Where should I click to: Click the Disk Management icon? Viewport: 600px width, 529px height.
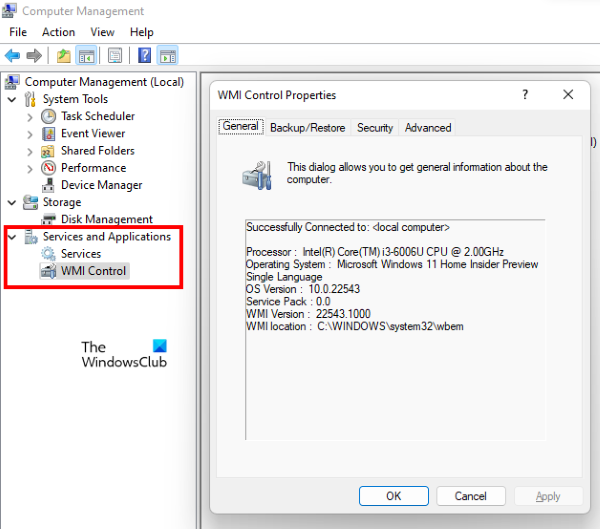tap(49, 220)
